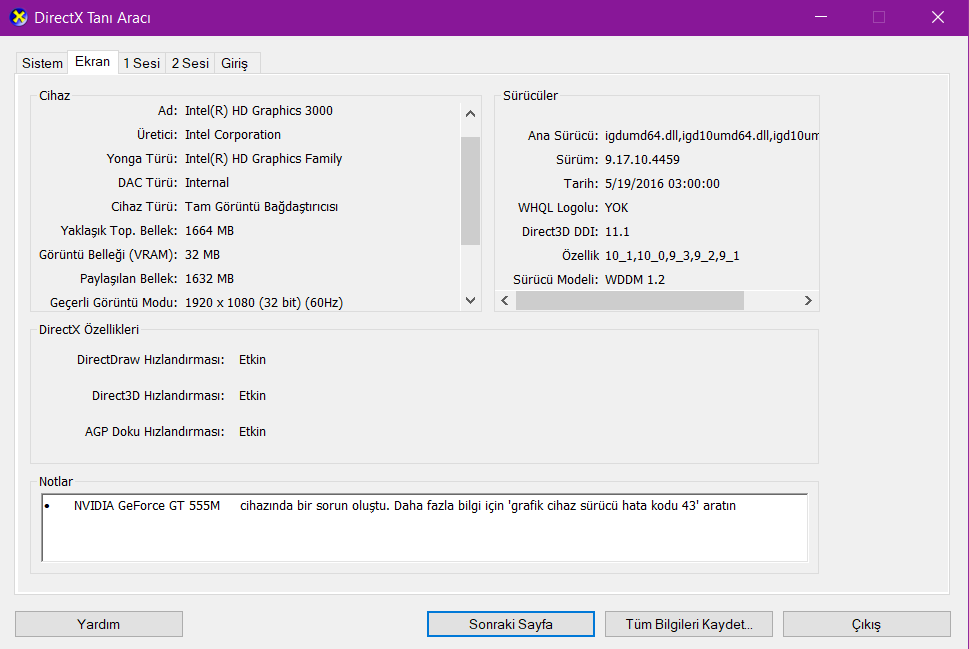Click Tam Görüntü Bağdaştırıcısı value
Screen dimensions: 969x649
[x=261, y=206]
